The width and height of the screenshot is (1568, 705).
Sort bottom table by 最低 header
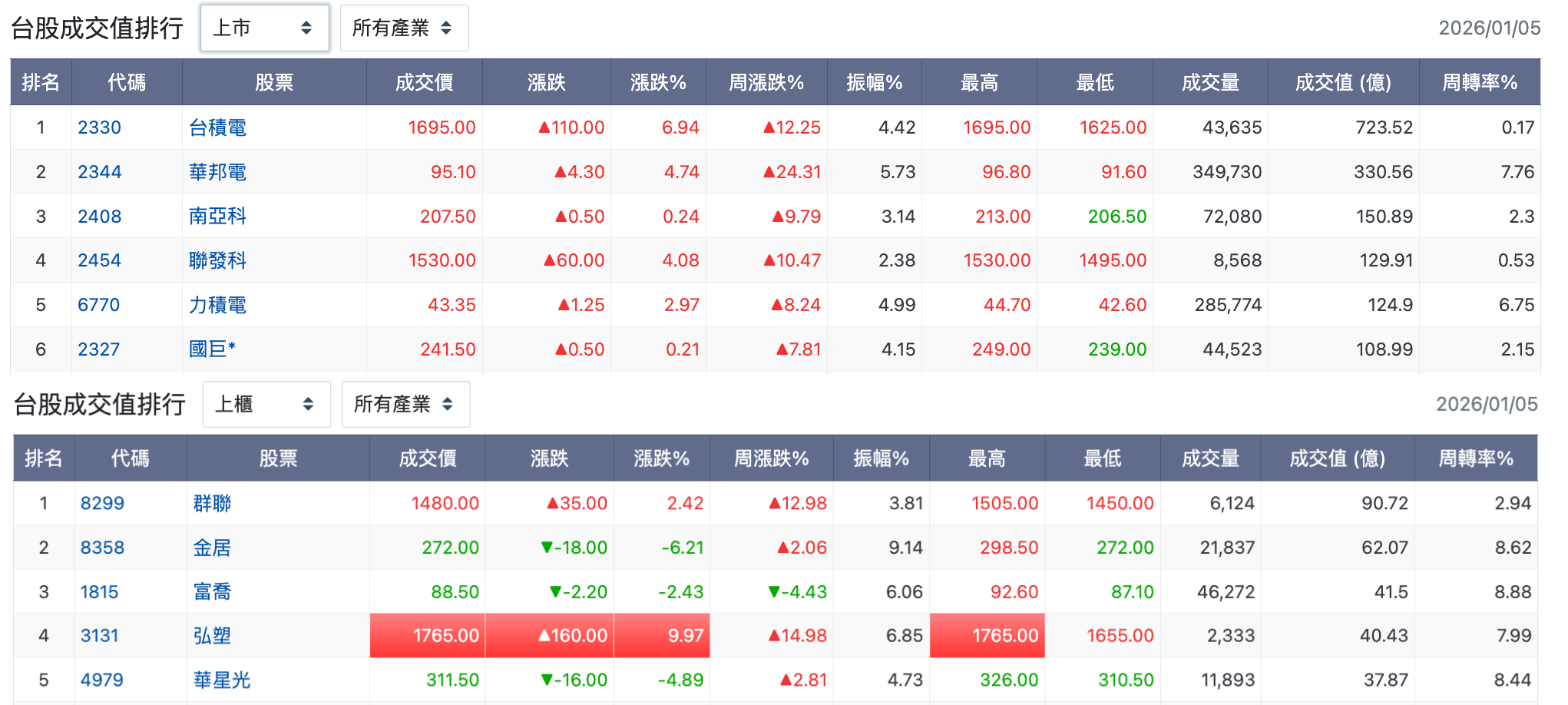[1103, 458]
